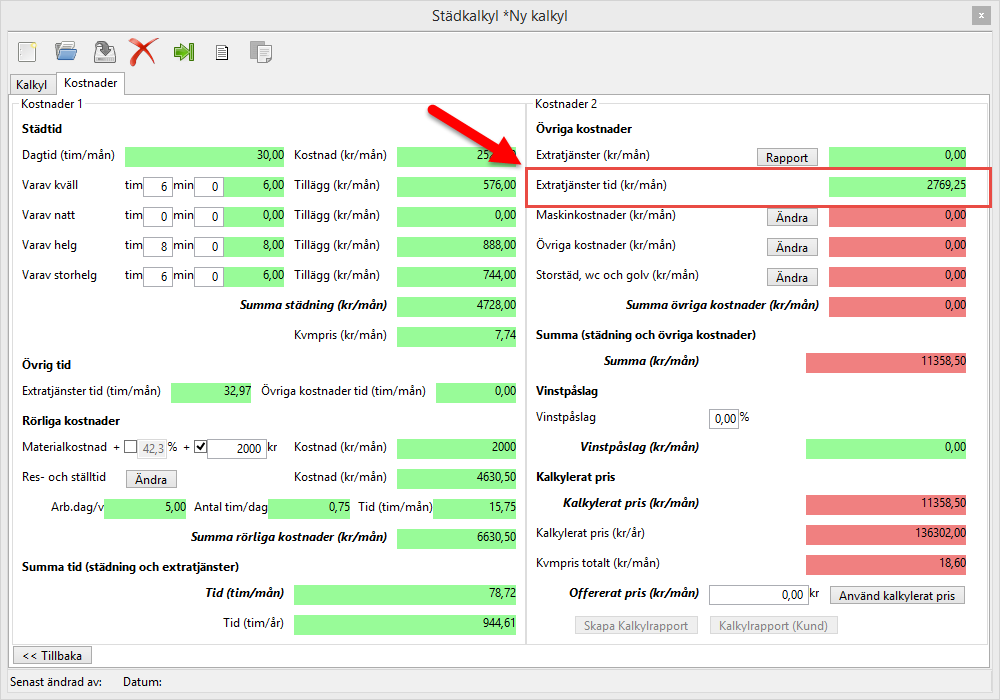This screenshot has height=700, width=1000.
Task: Go back with the << Tillbaka button
Action: tap(52, 656)
